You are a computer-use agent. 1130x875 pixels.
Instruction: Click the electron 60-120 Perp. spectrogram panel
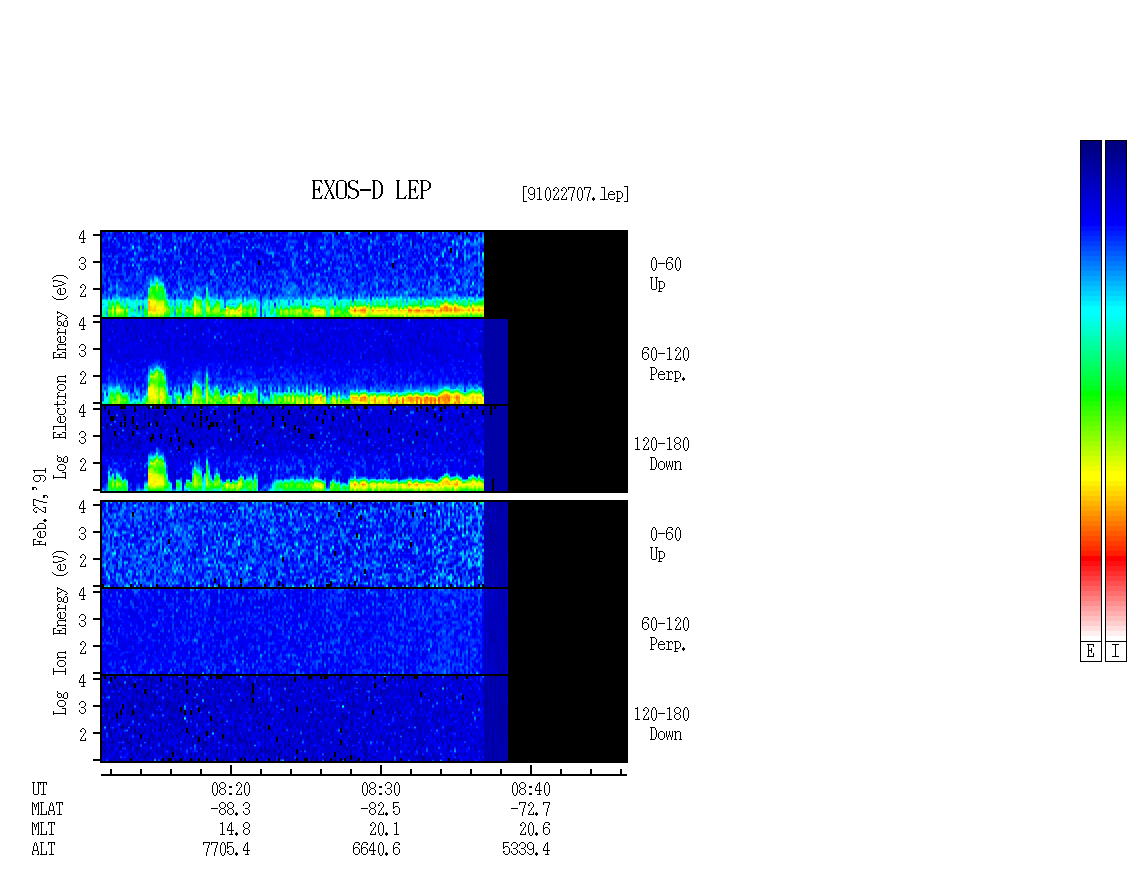[x=364, y=362]
